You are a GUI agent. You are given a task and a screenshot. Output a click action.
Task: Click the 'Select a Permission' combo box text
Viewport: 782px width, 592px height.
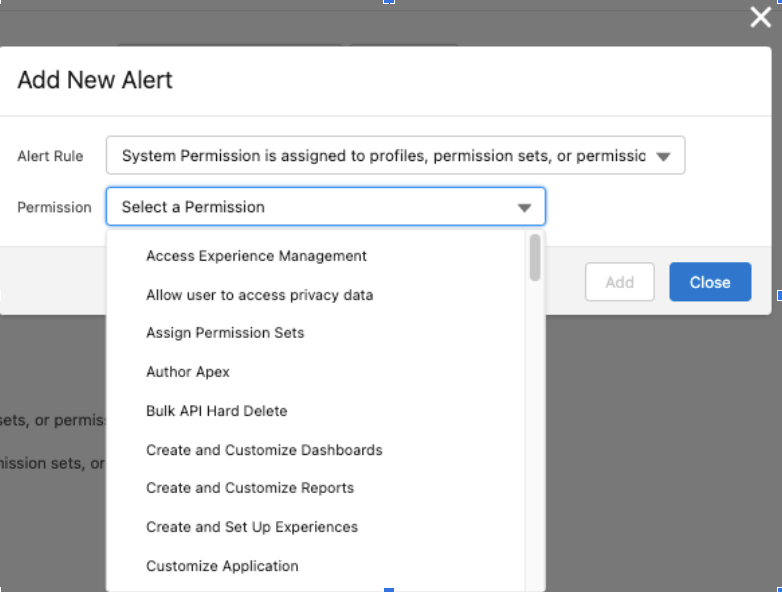(193, 207)
